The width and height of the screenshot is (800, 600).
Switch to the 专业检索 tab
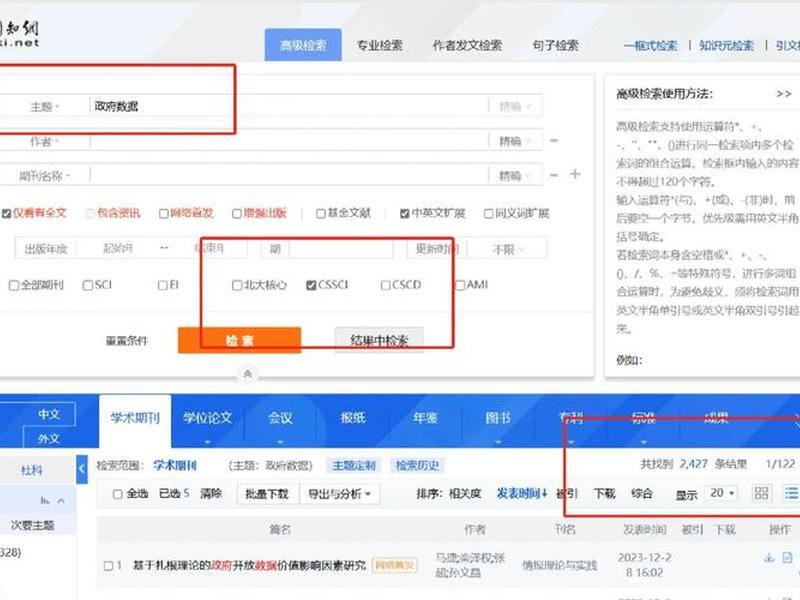point(380,45)
